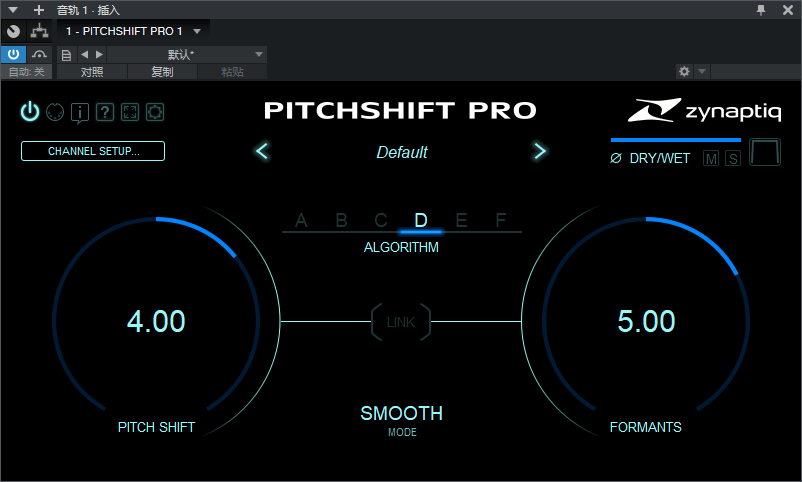Image resolution: width=802 pixels, height=482 pixels.
Task: Select algorithm D
Action: click(x=420, y=221)
